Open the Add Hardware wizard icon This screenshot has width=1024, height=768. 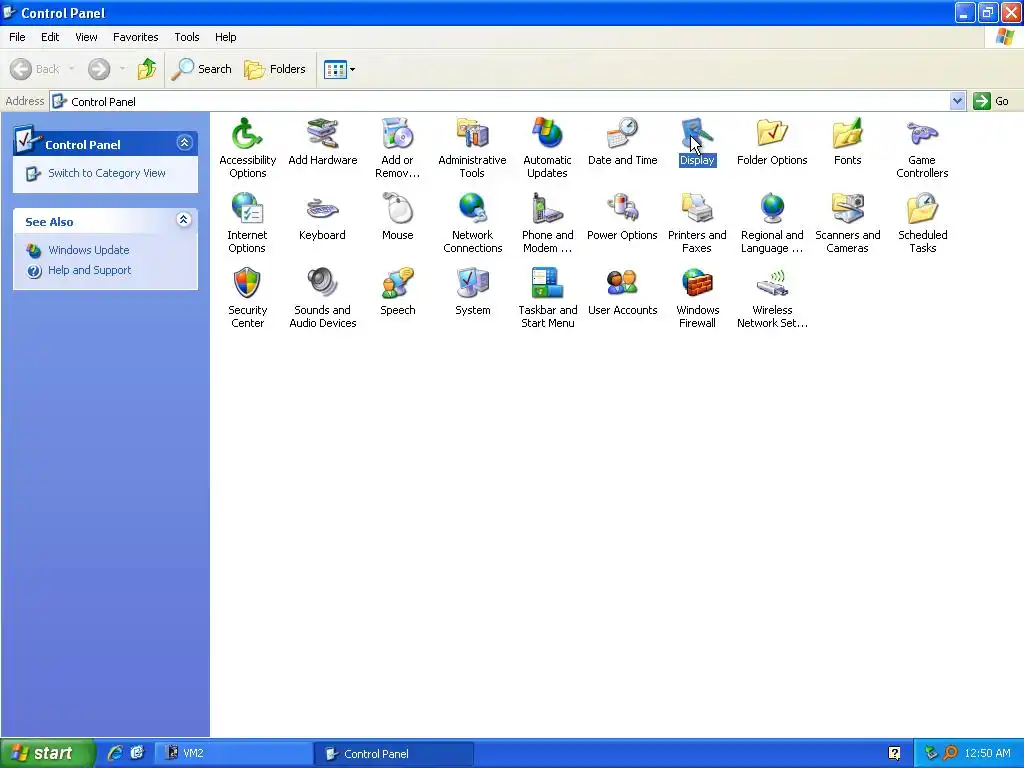coord(323,141)
